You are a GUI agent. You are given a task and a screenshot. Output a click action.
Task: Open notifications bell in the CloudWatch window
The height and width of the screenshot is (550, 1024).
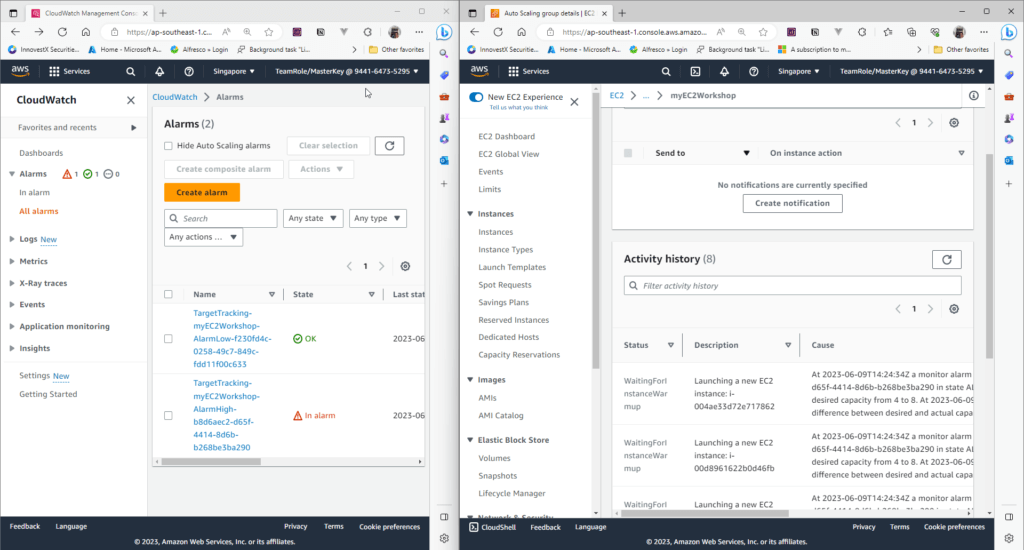click(159, 71)
